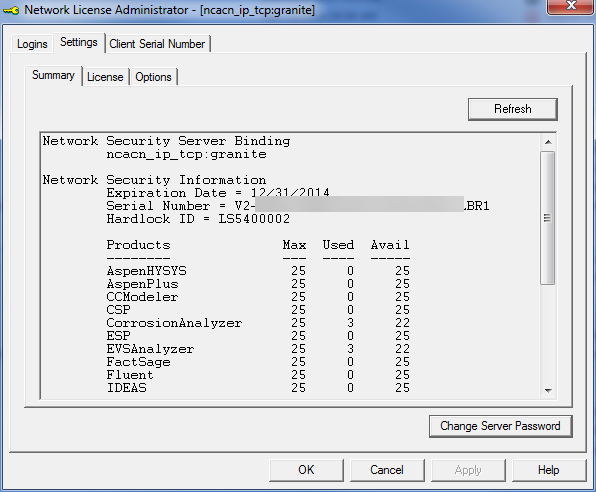
Task: Click the CCModeler product row
Action: tap(258, 297)
